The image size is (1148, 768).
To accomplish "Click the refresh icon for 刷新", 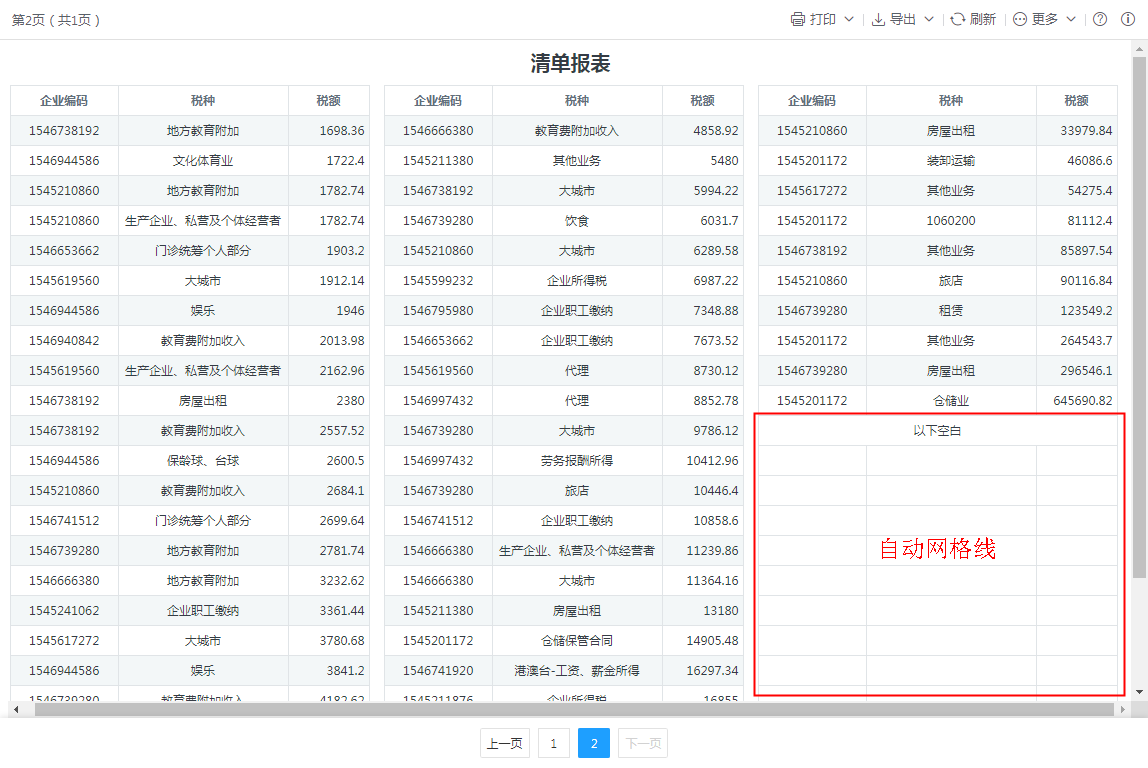I will pyautogui.click(x=957, y=19).
